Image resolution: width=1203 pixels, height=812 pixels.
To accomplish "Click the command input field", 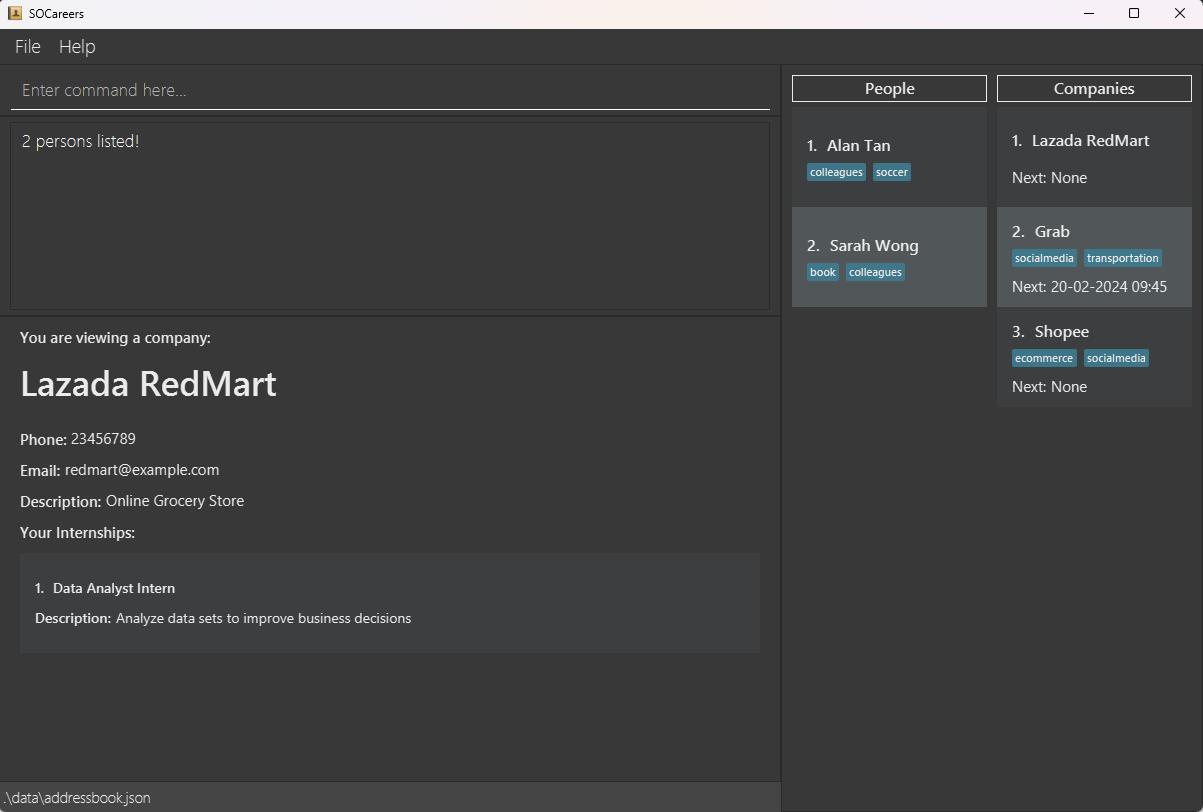I will [x=390, y=90].
